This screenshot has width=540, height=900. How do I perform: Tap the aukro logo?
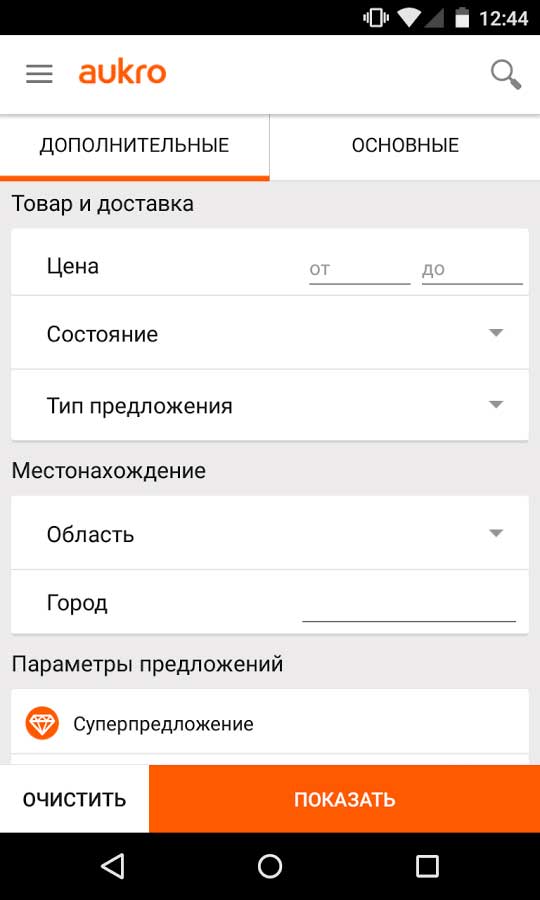pos(122,73)
